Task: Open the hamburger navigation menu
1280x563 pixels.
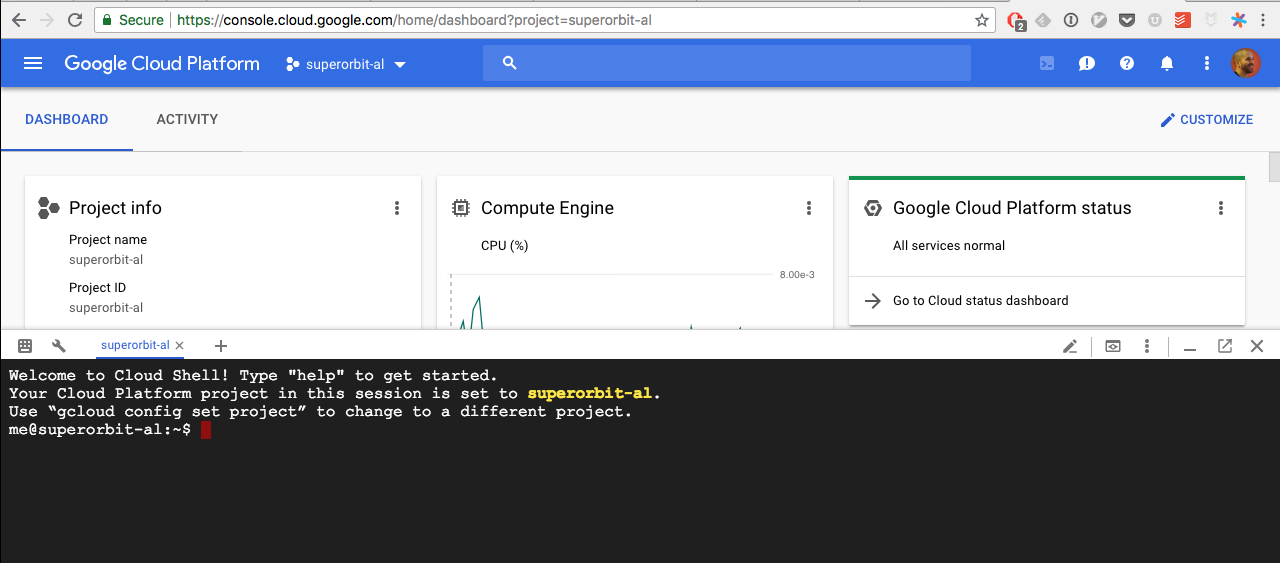Action: [33, 63]
